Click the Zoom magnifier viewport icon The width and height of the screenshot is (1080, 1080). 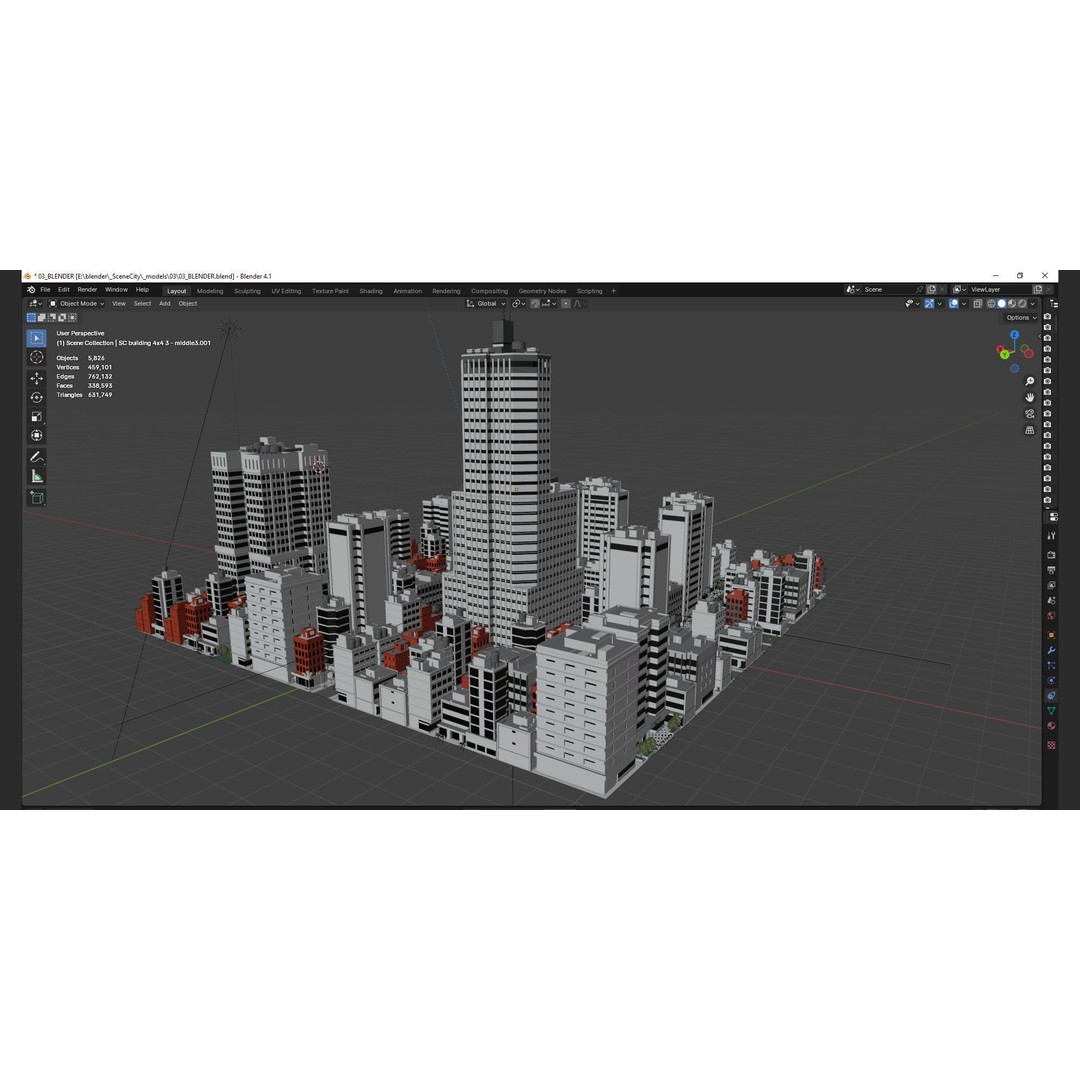tap(1030, 382)
